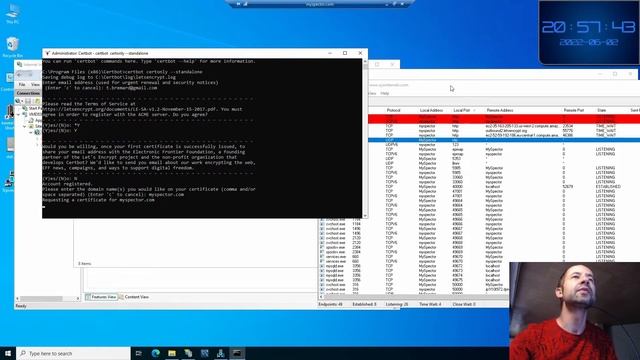This screenshot has width=640, height=360.
Task: Sort TCPView list by Local Address column
Action: coord(431,110)
